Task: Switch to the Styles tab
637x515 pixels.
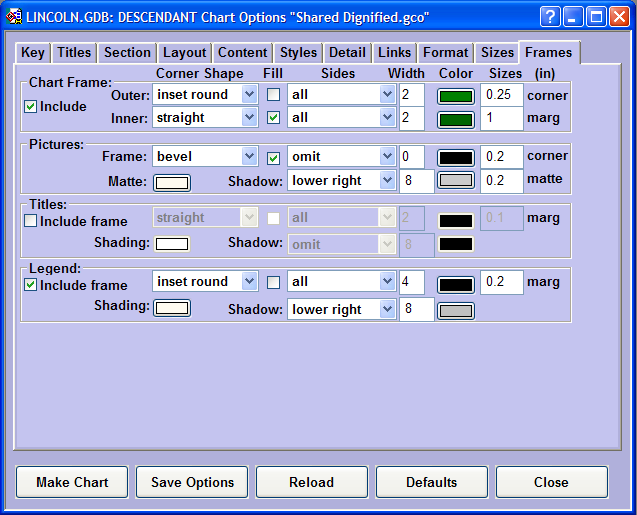Action: (298, 53)
